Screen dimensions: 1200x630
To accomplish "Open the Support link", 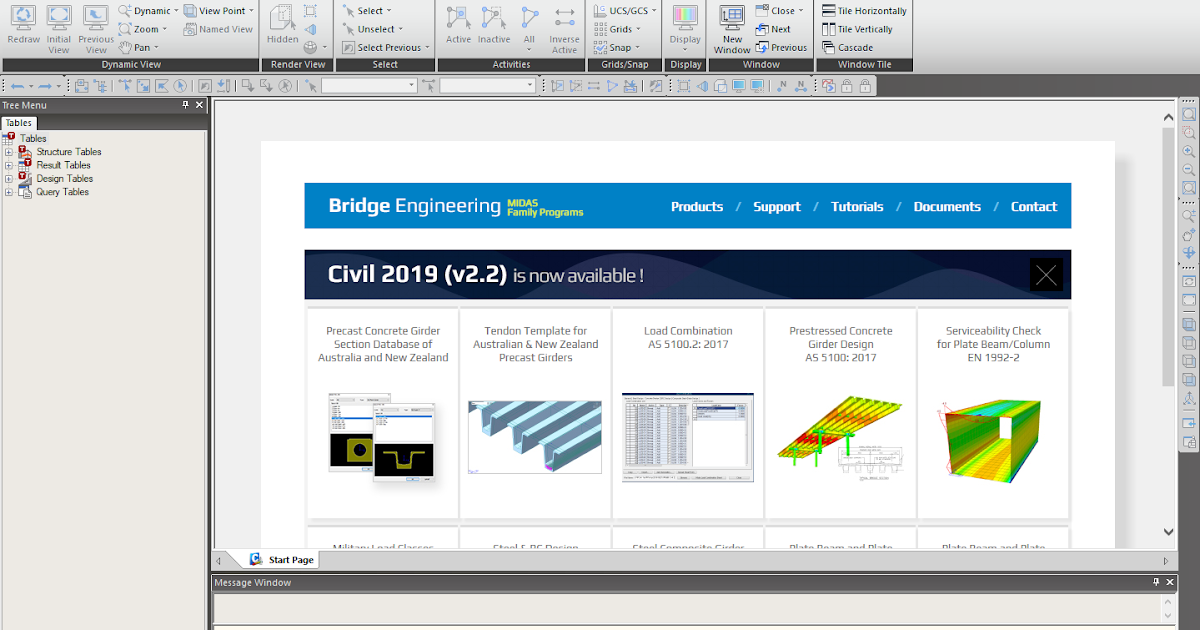I will [x=777, y=207].
